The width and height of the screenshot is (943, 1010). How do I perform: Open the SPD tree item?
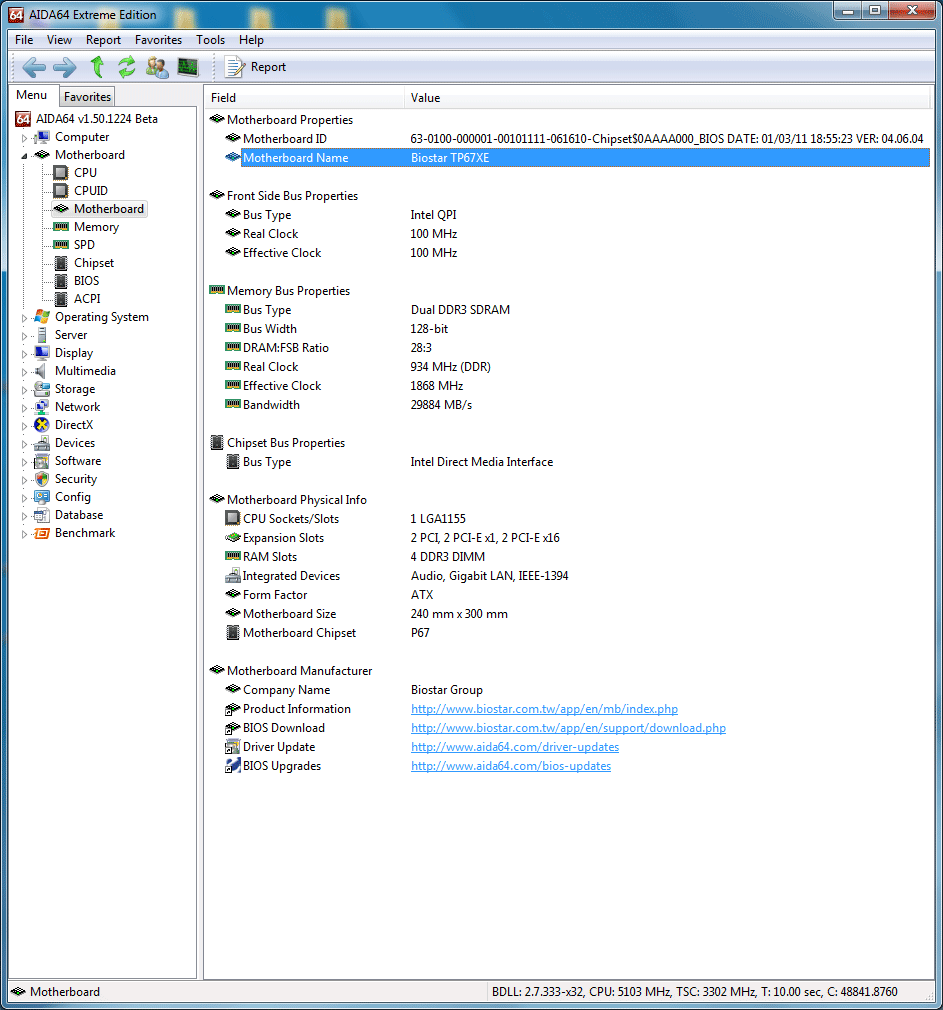coord(84,245)
